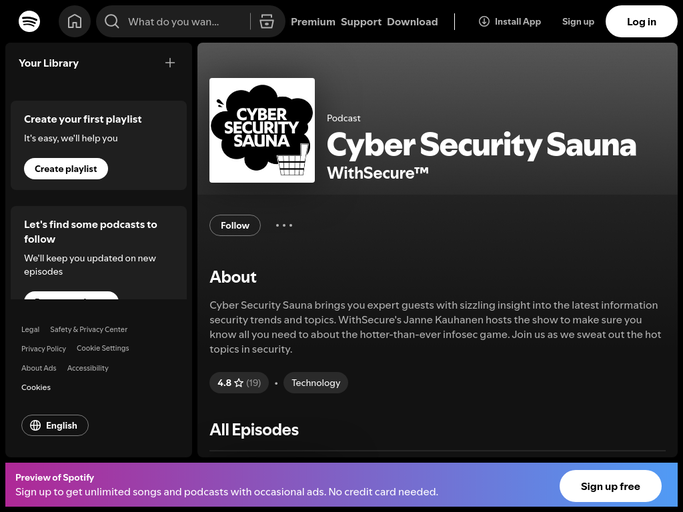Open Download in top navigation

coord(412,22)
